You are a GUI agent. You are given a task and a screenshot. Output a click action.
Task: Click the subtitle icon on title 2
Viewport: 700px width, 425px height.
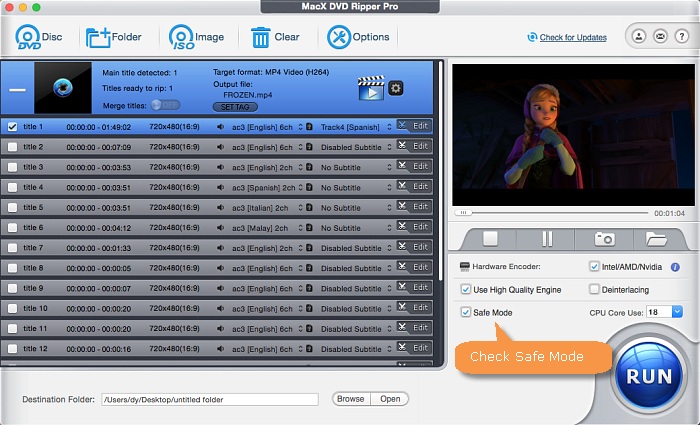pos(309,147)
